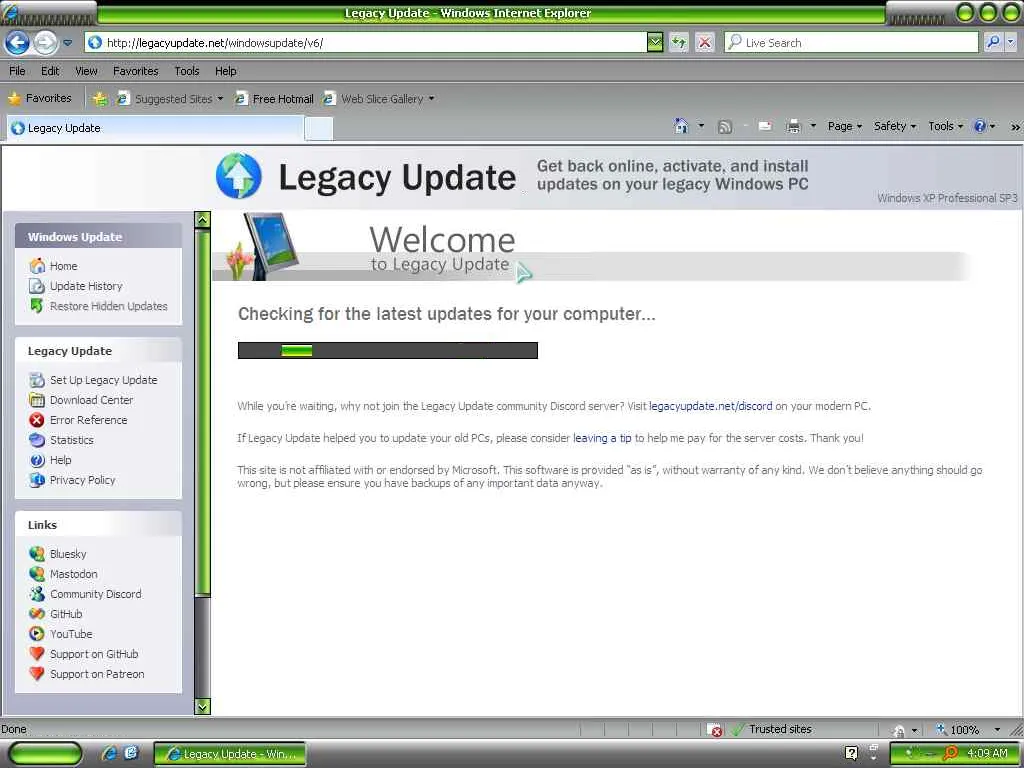Open the Safety dropdown menu
The height and width of the screenshot is (768, 1024).
[895, 126]
